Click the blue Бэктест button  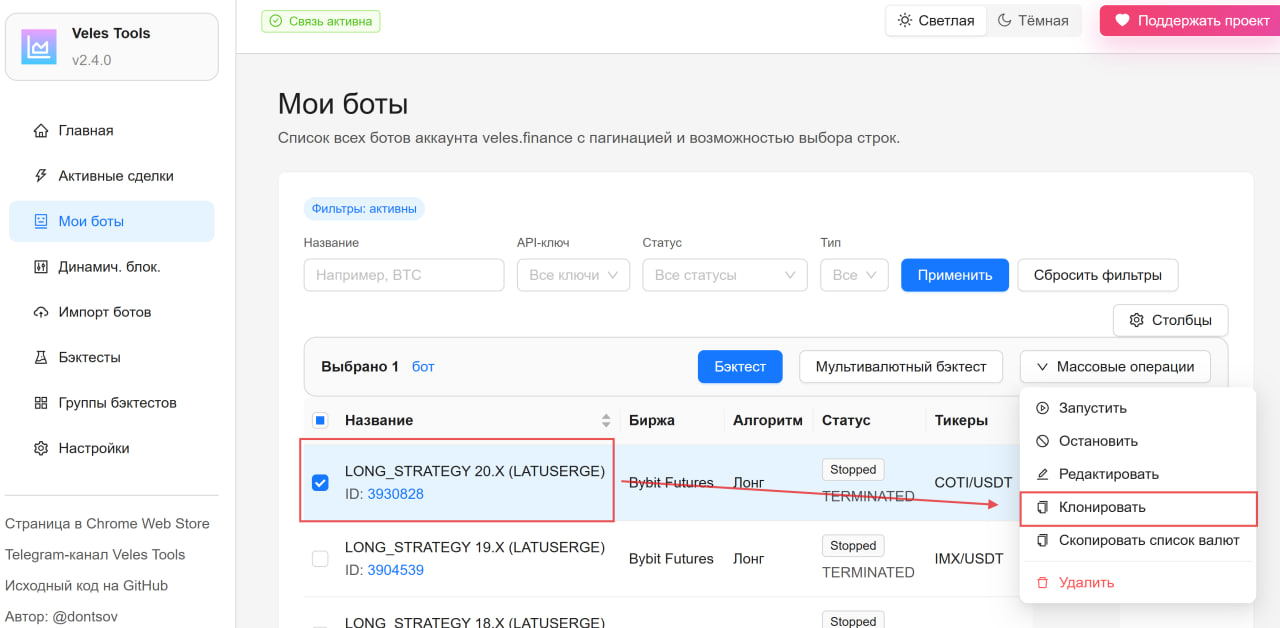pos(740,366)
